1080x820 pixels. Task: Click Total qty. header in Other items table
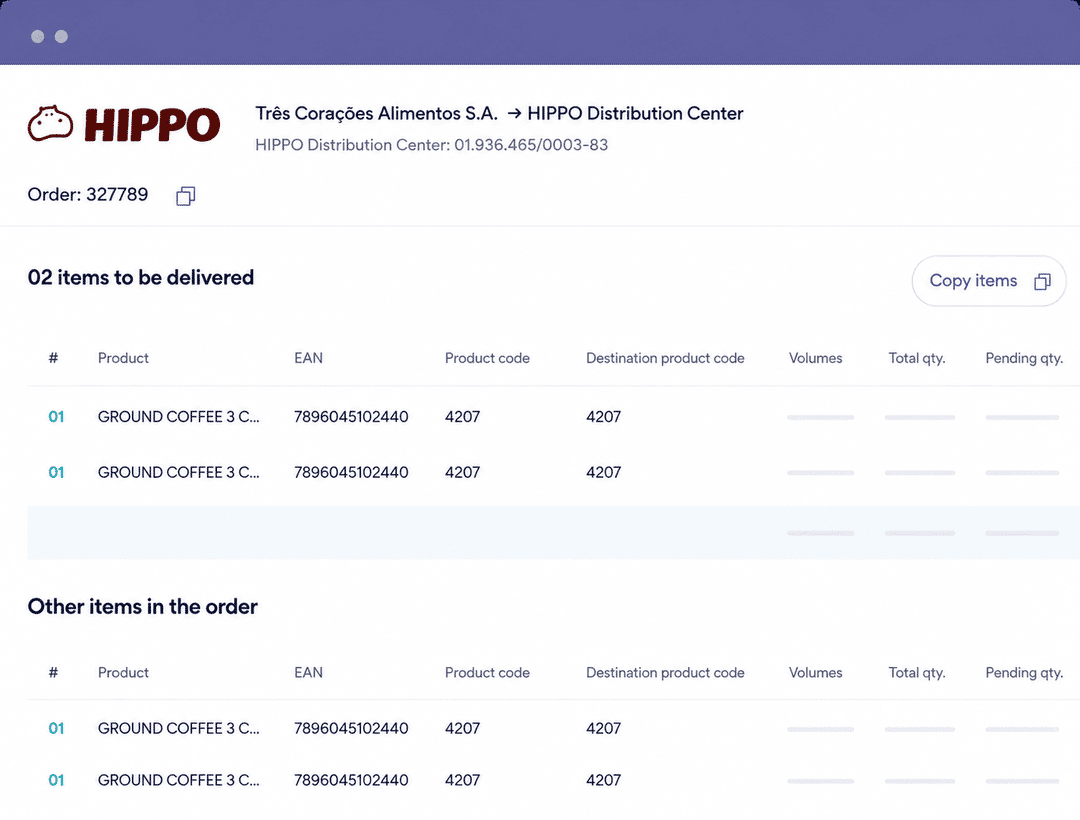917,673
